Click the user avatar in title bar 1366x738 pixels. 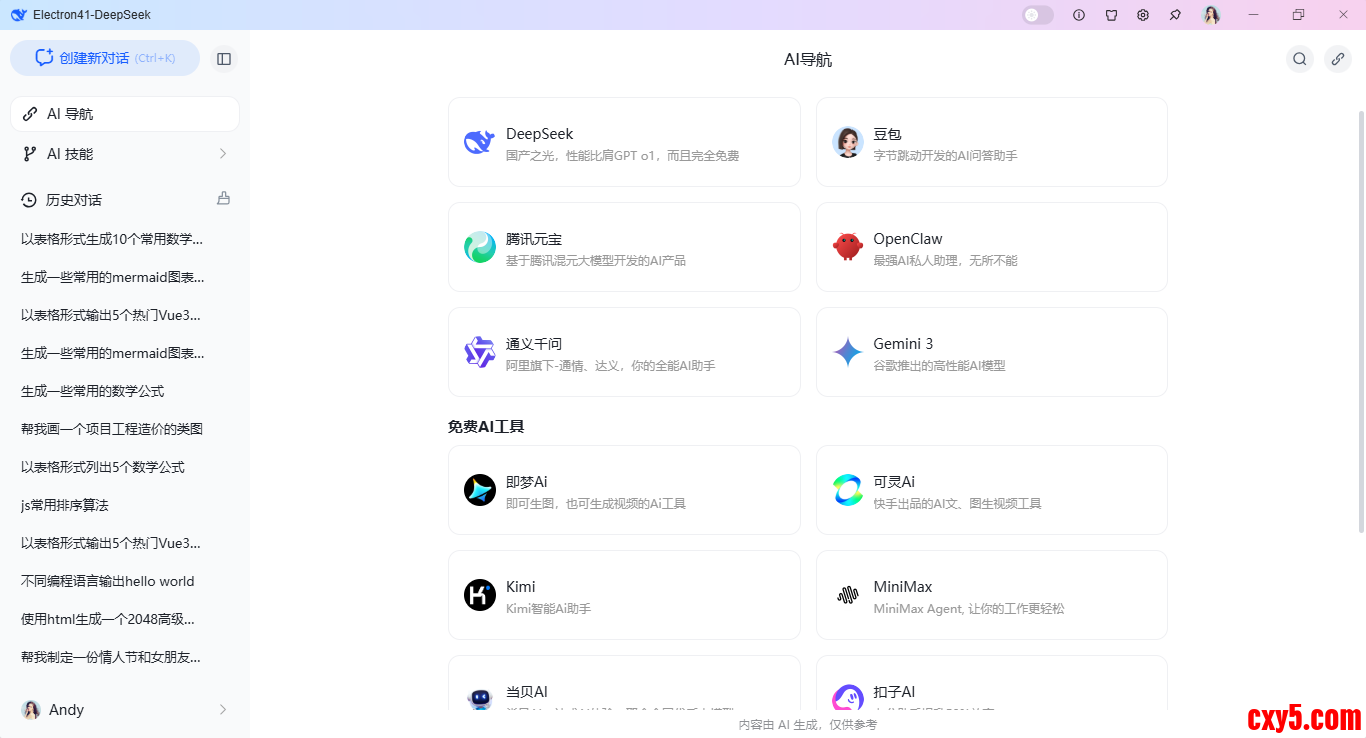point(1212,15)
